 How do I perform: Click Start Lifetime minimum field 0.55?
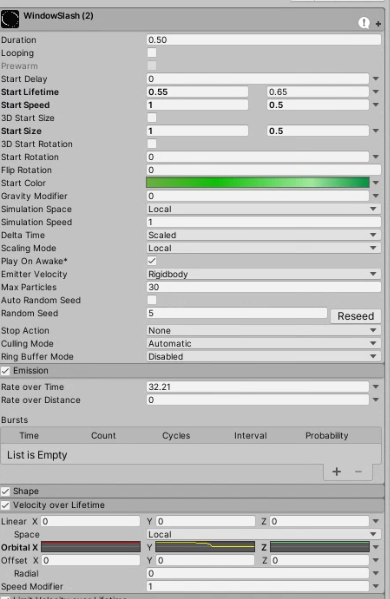(197, 92)
